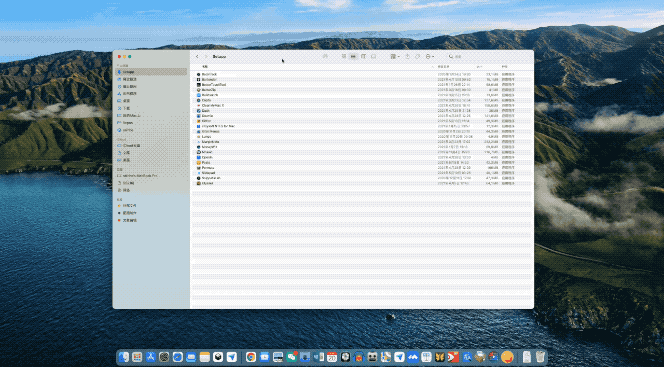Sort by the size column header
The image size is (664, 367).
(x=480, y=67)
